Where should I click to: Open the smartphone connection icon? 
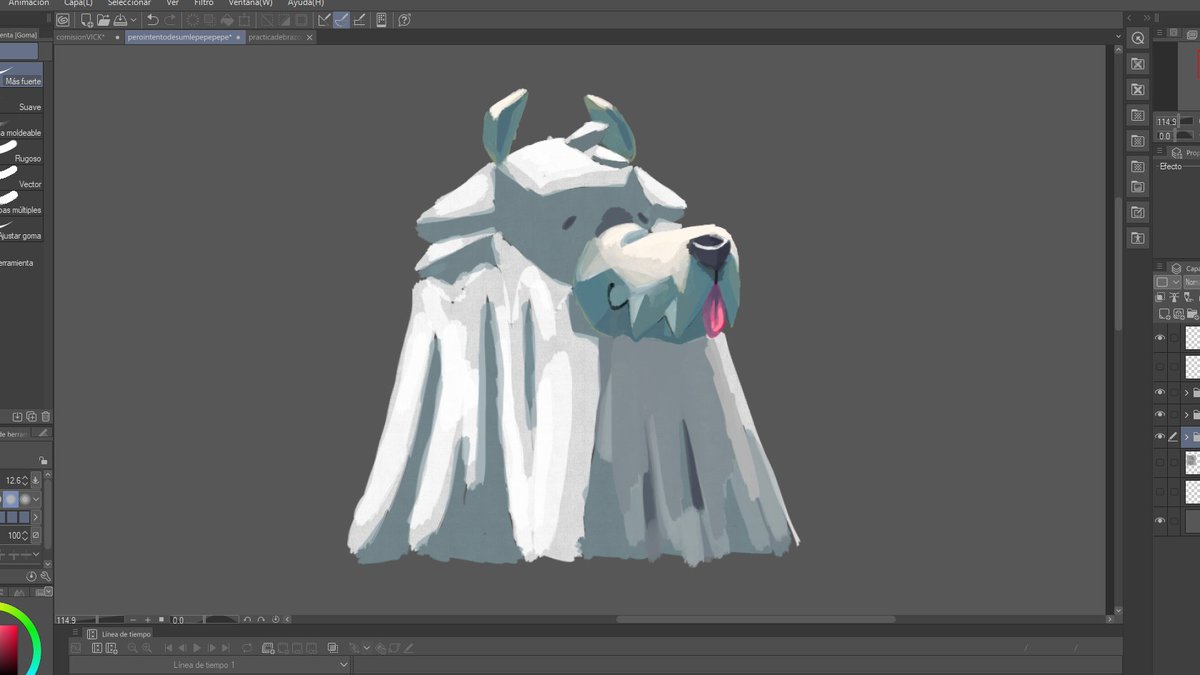382,19
